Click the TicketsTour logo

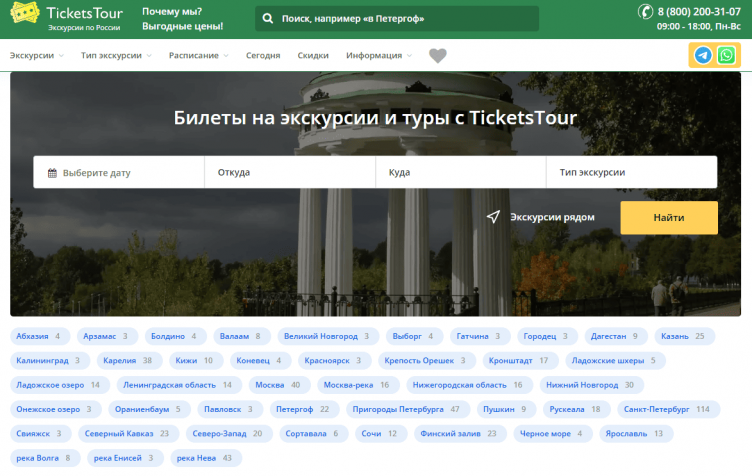66,17
